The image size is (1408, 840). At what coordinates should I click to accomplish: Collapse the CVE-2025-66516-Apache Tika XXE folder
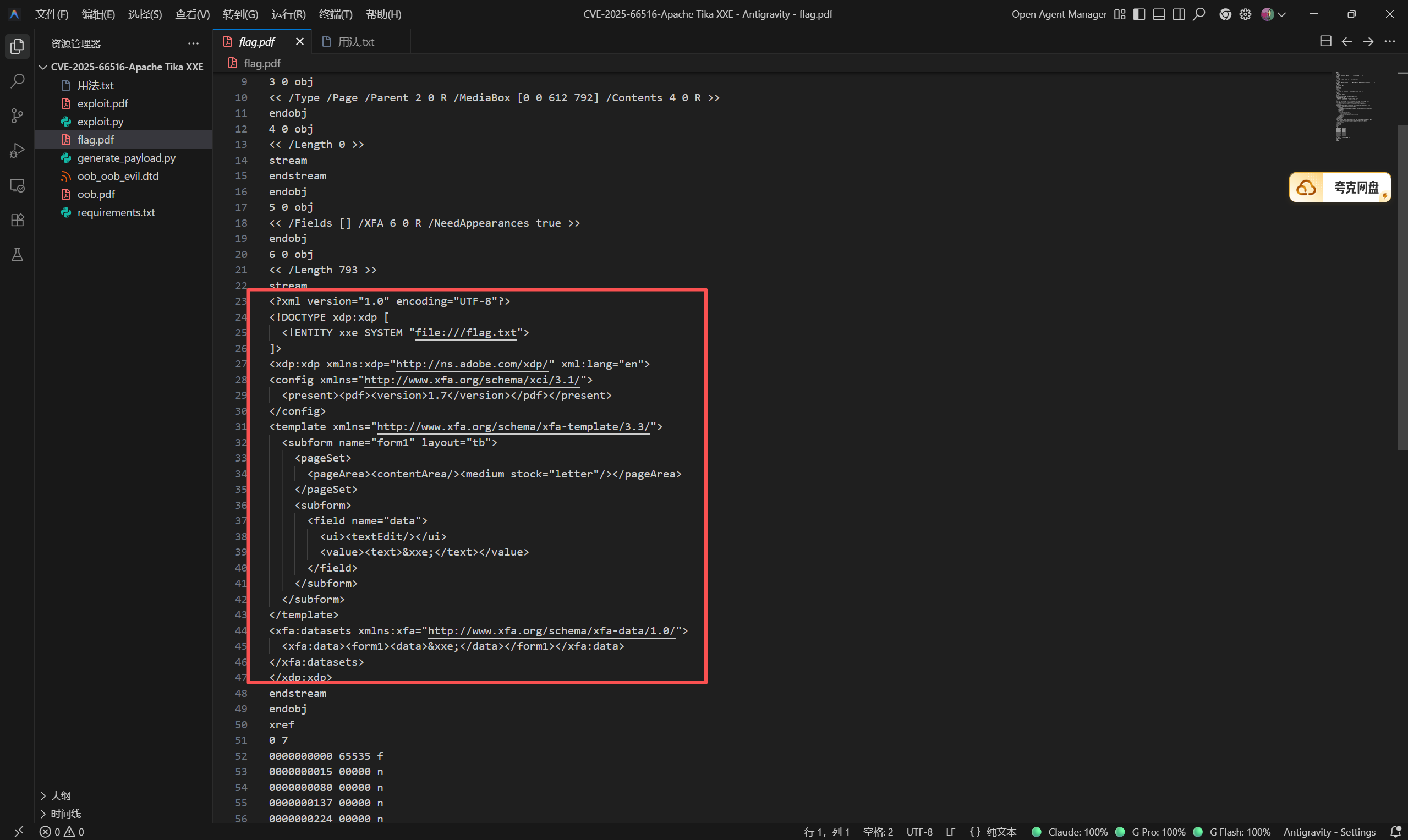(43, 67)
